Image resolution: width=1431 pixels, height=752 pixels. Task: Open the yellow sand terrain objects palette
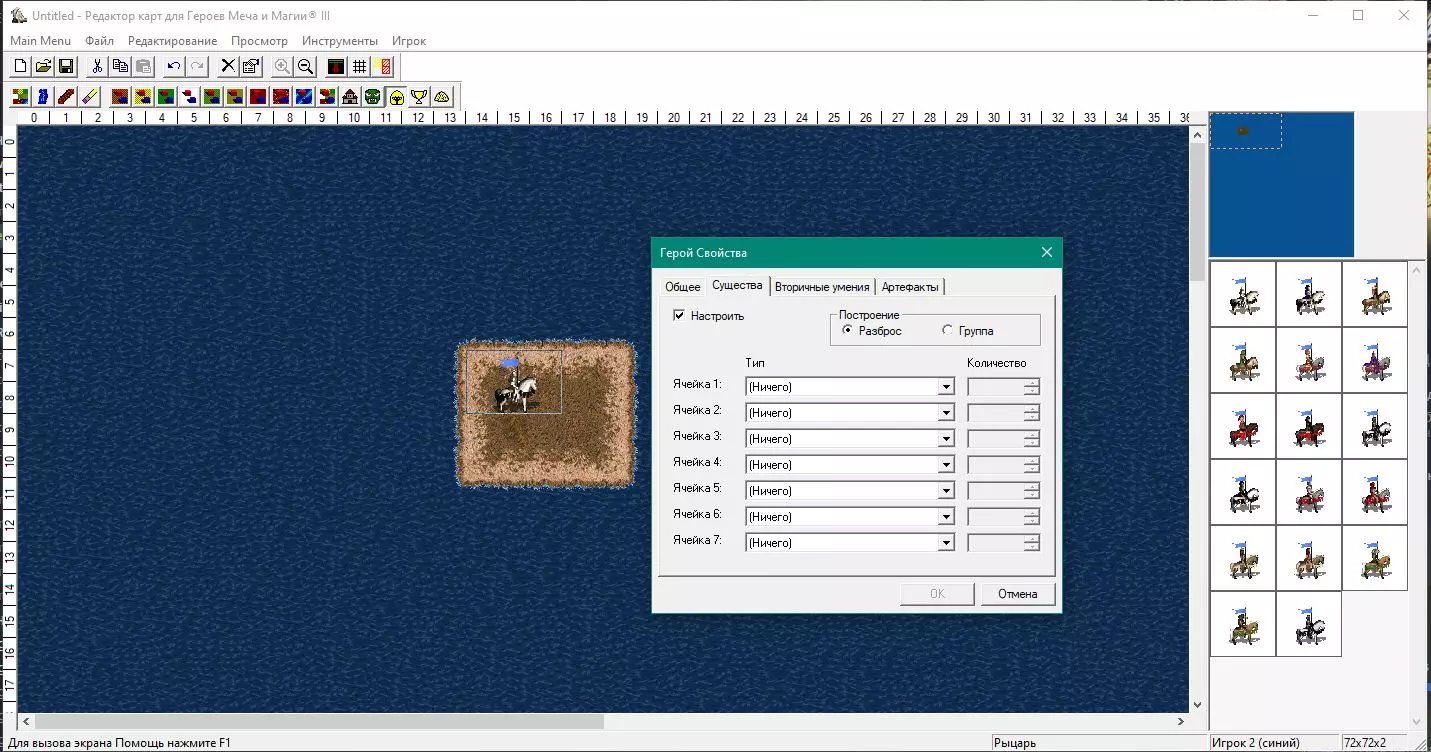[x=143, y=97]
